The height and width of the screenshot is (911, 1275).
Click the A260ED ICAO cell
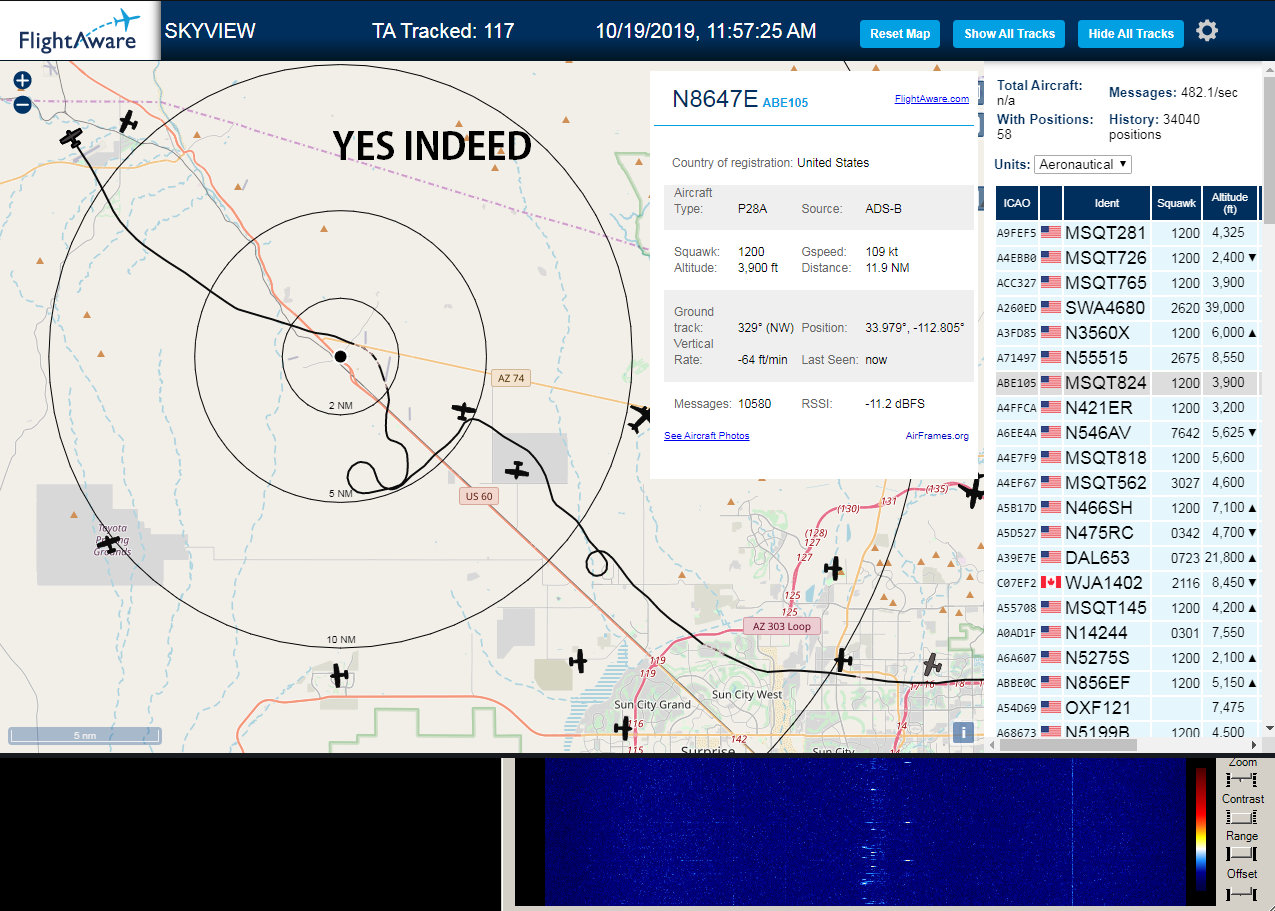click(x=1016, y=307)
